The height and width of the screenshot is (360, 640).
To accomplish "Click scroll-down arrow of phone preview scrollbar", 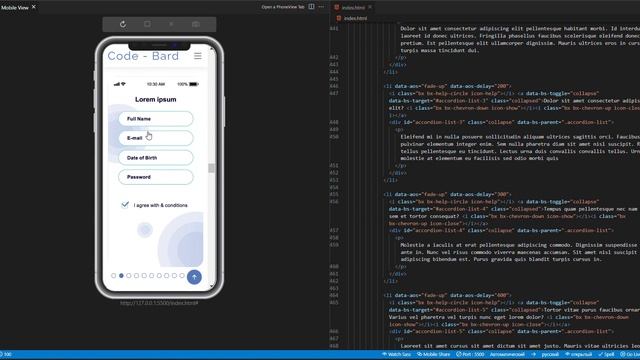I will [x=211, y=287].
